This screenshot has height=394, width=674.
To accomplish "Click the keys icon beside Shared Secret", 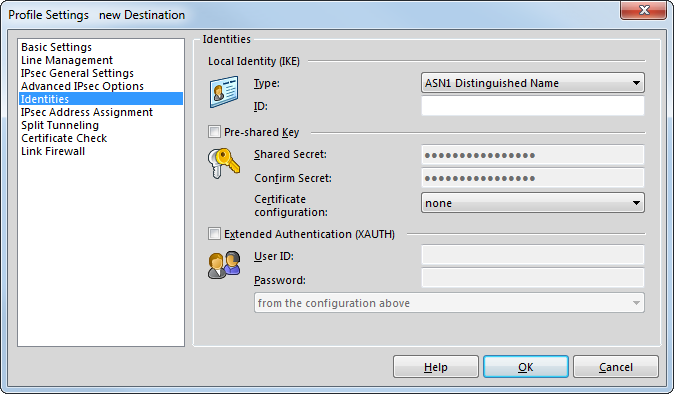I will tap(224, 163).
